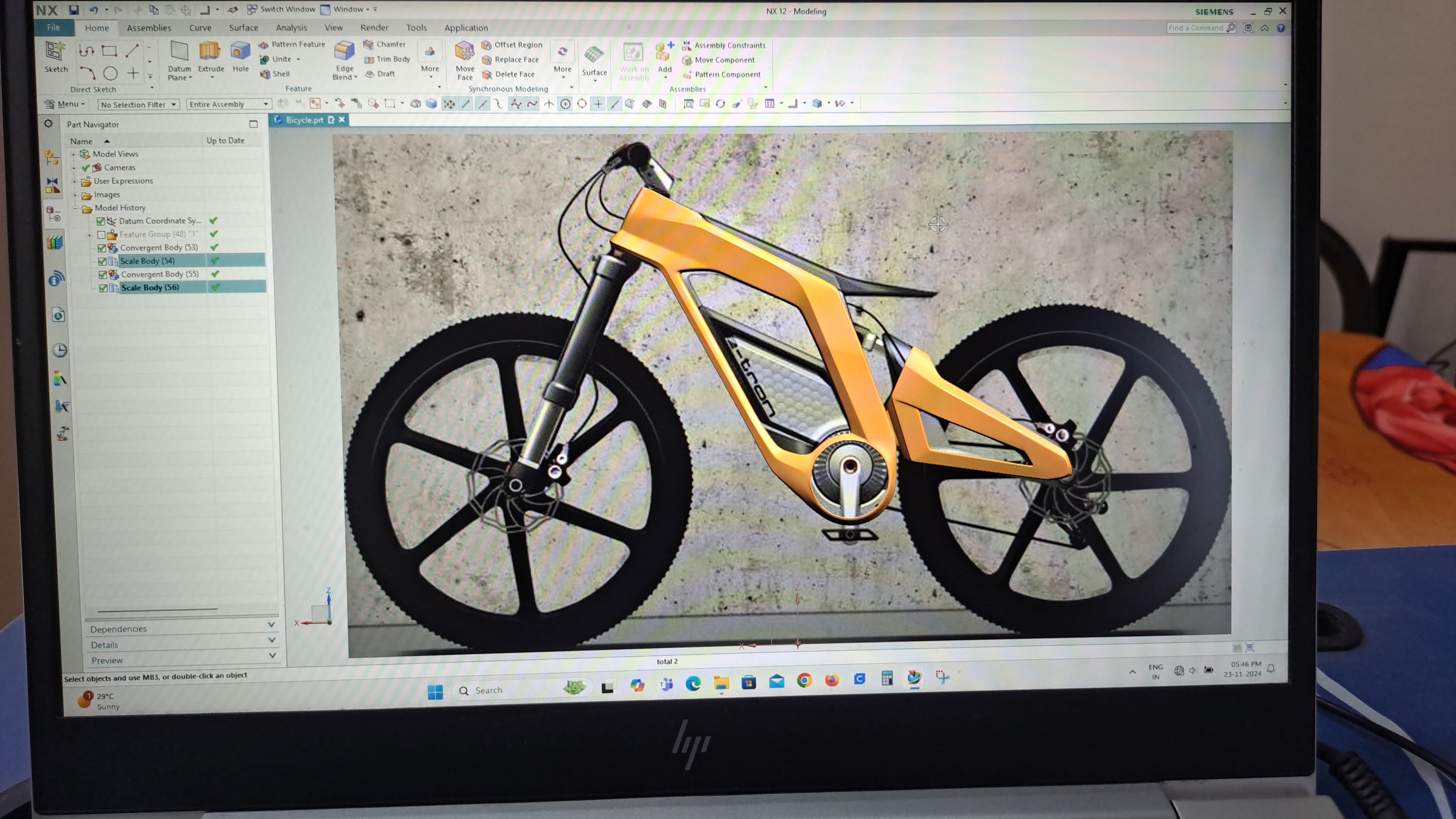This screenshot has width=1456, height=819.
Task: Click the Menu button
Action: click(x=65, y=104)
